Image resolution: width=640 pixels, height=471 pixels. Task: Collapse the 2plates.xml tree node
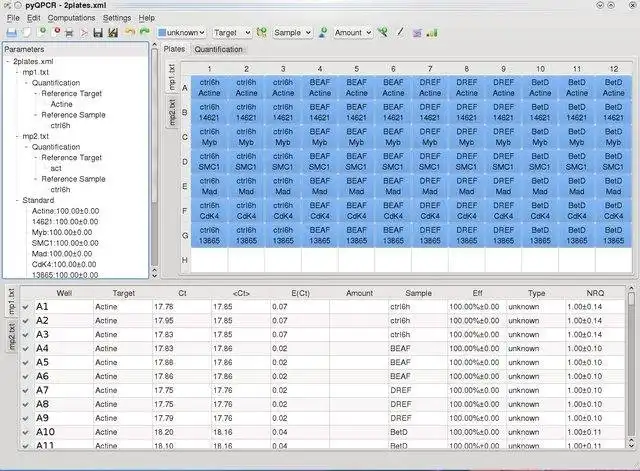[8, 62]
